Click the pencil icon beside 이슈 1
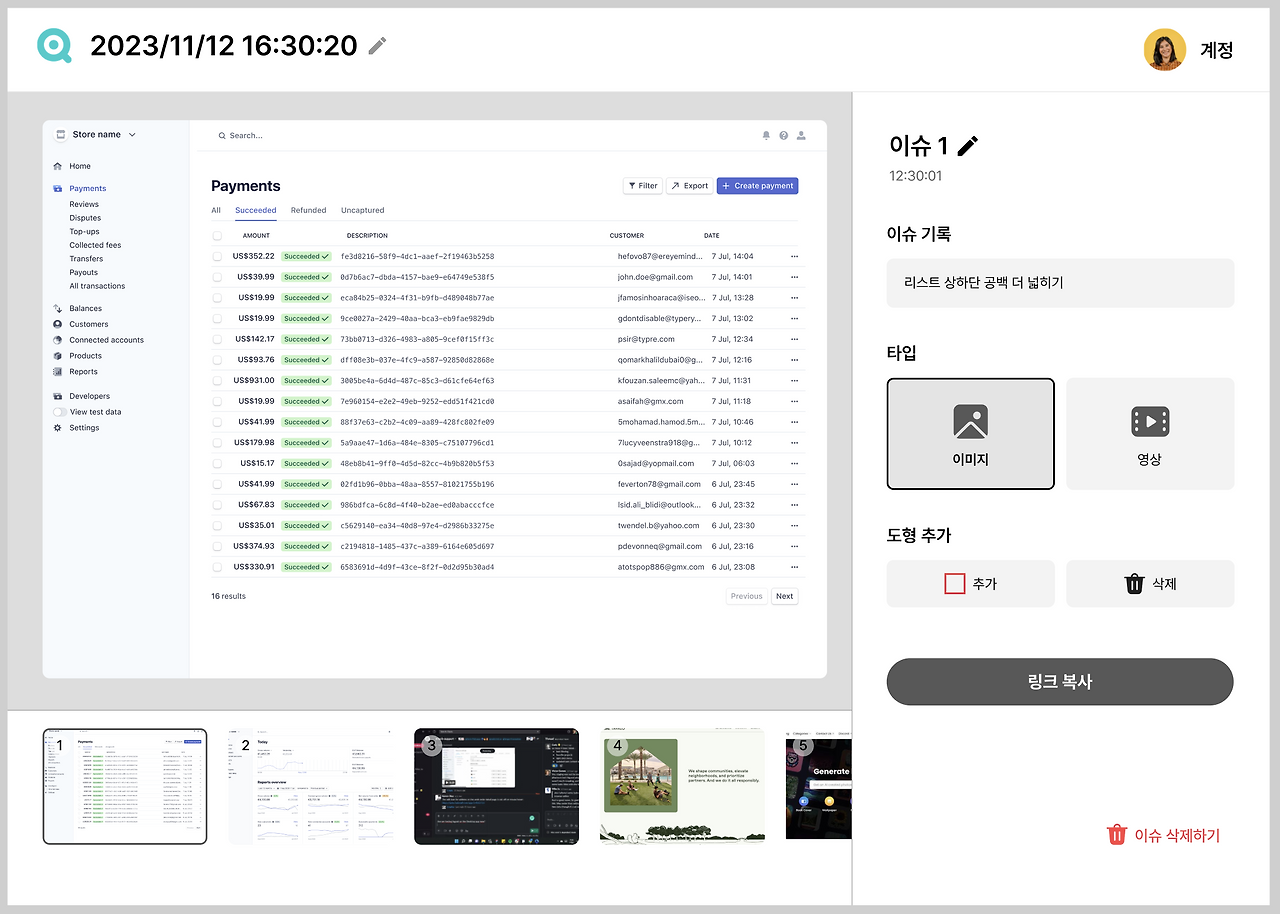 (968, 145)
